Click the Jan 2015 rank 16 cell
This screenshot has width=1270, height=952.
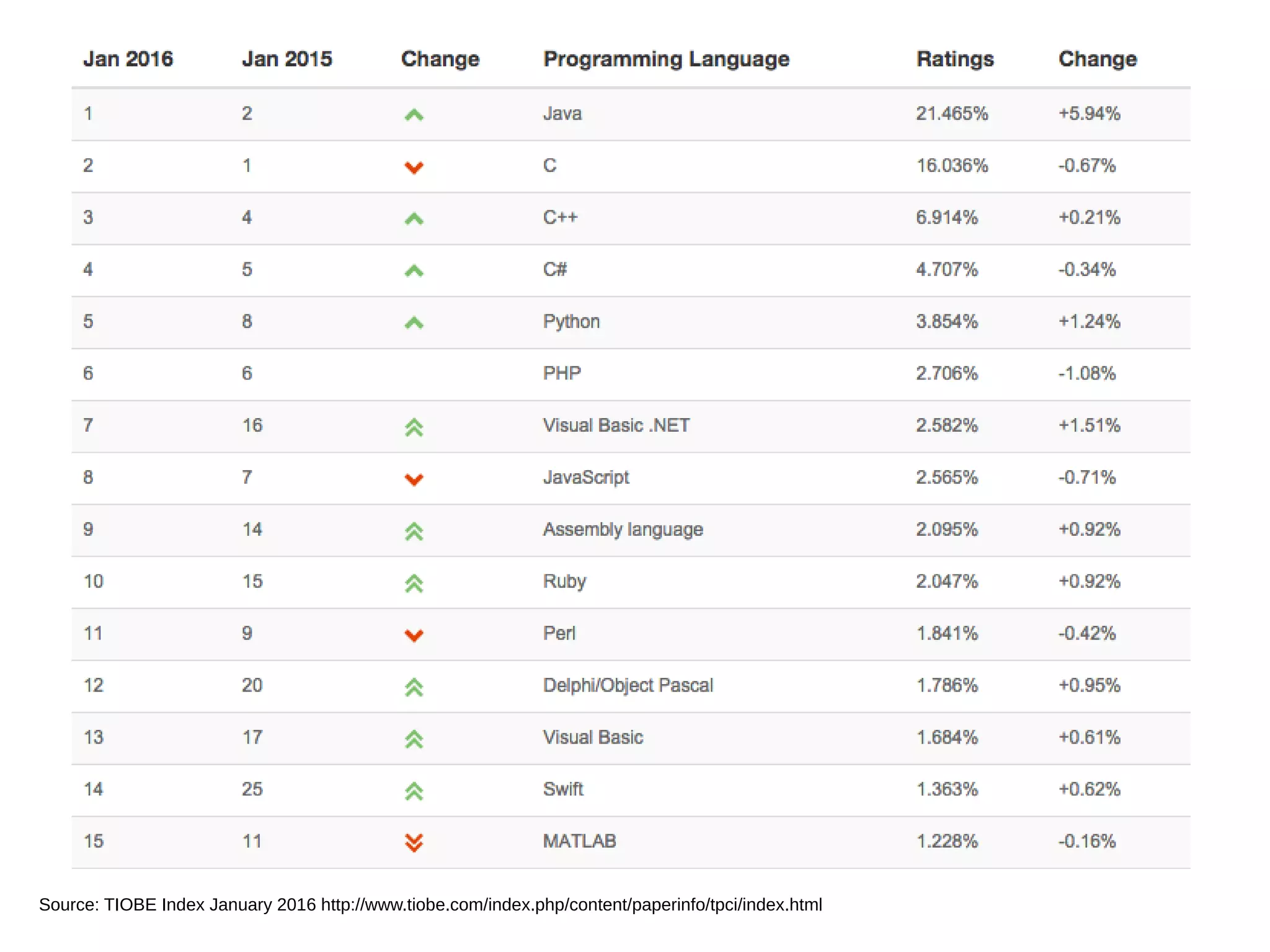[252, 425]
